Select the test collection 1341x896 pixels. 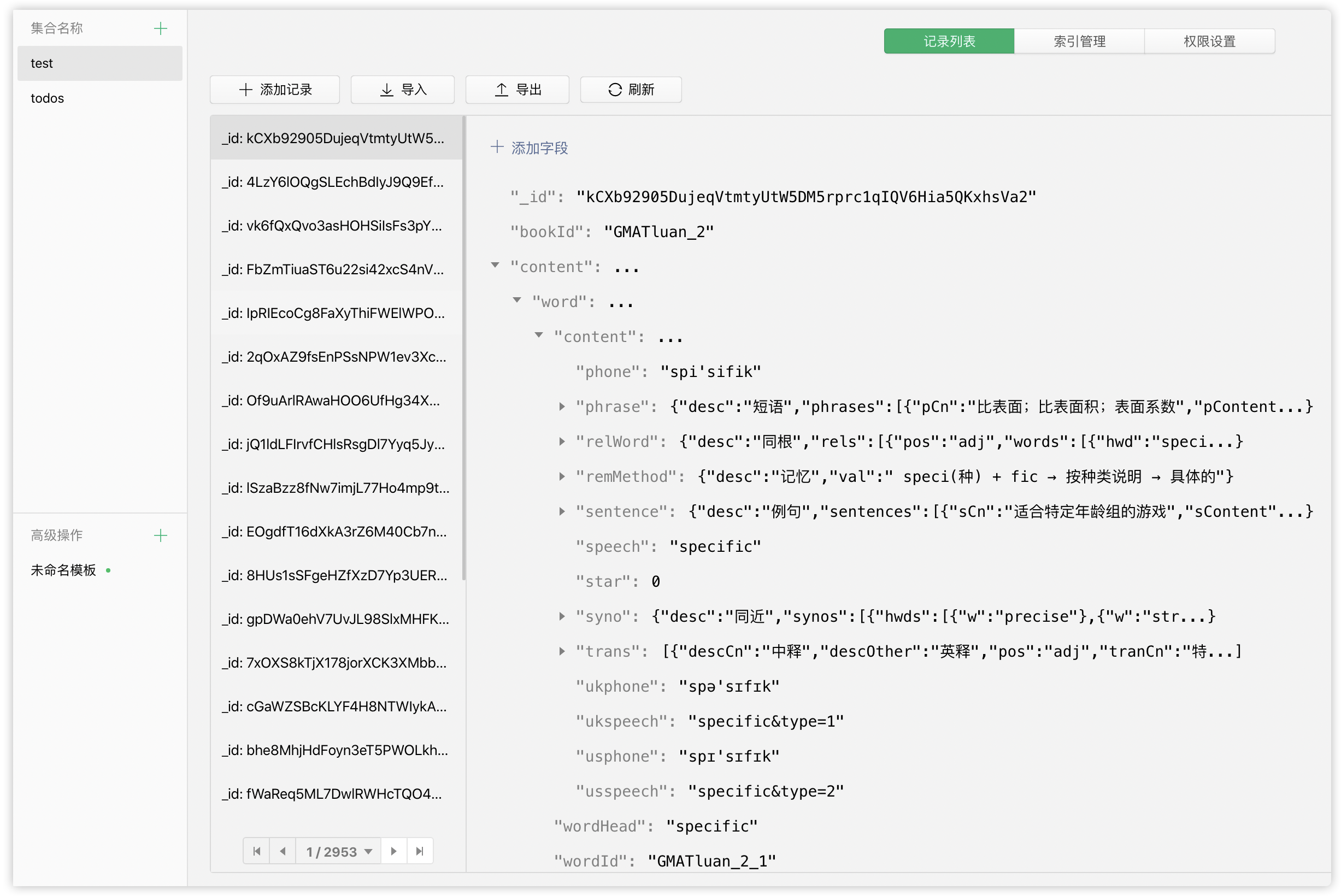point(99,63)
